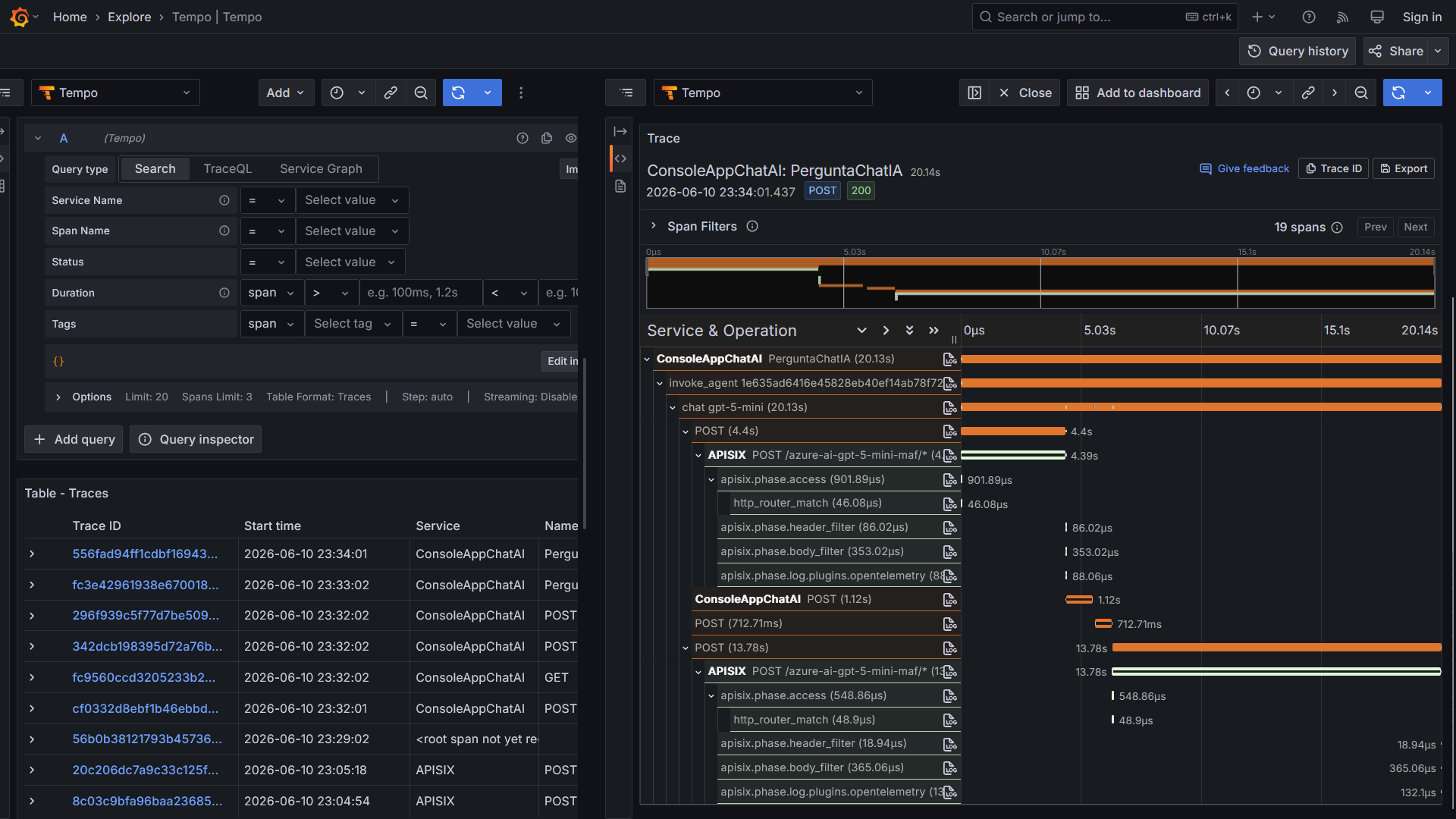Open Span Name Select value dropdown
1456x819 pixels.
coord(352,231)
